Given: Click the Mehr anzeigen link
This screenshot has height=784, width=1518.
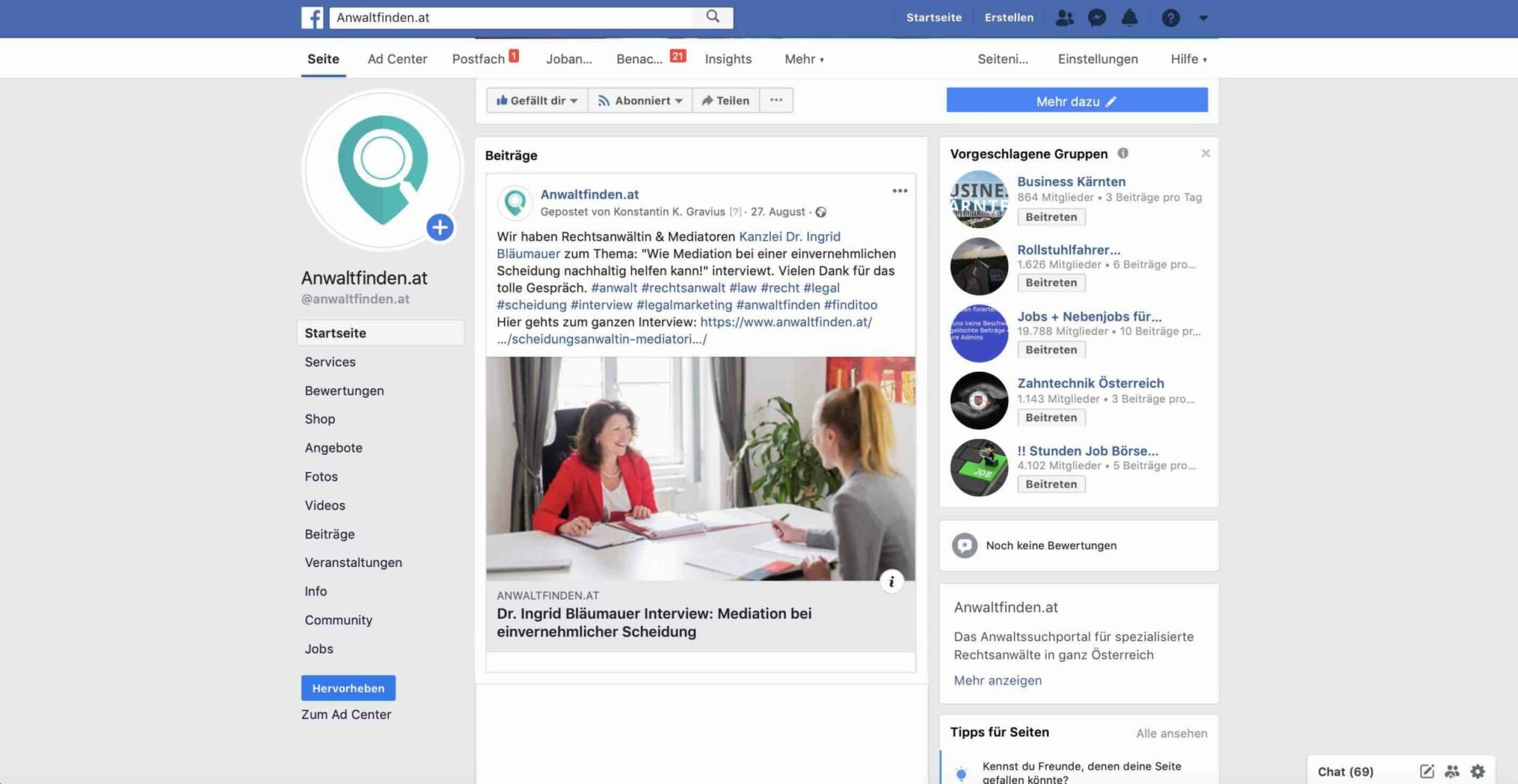Looking at the screenshot, I should tap(998, 680).
